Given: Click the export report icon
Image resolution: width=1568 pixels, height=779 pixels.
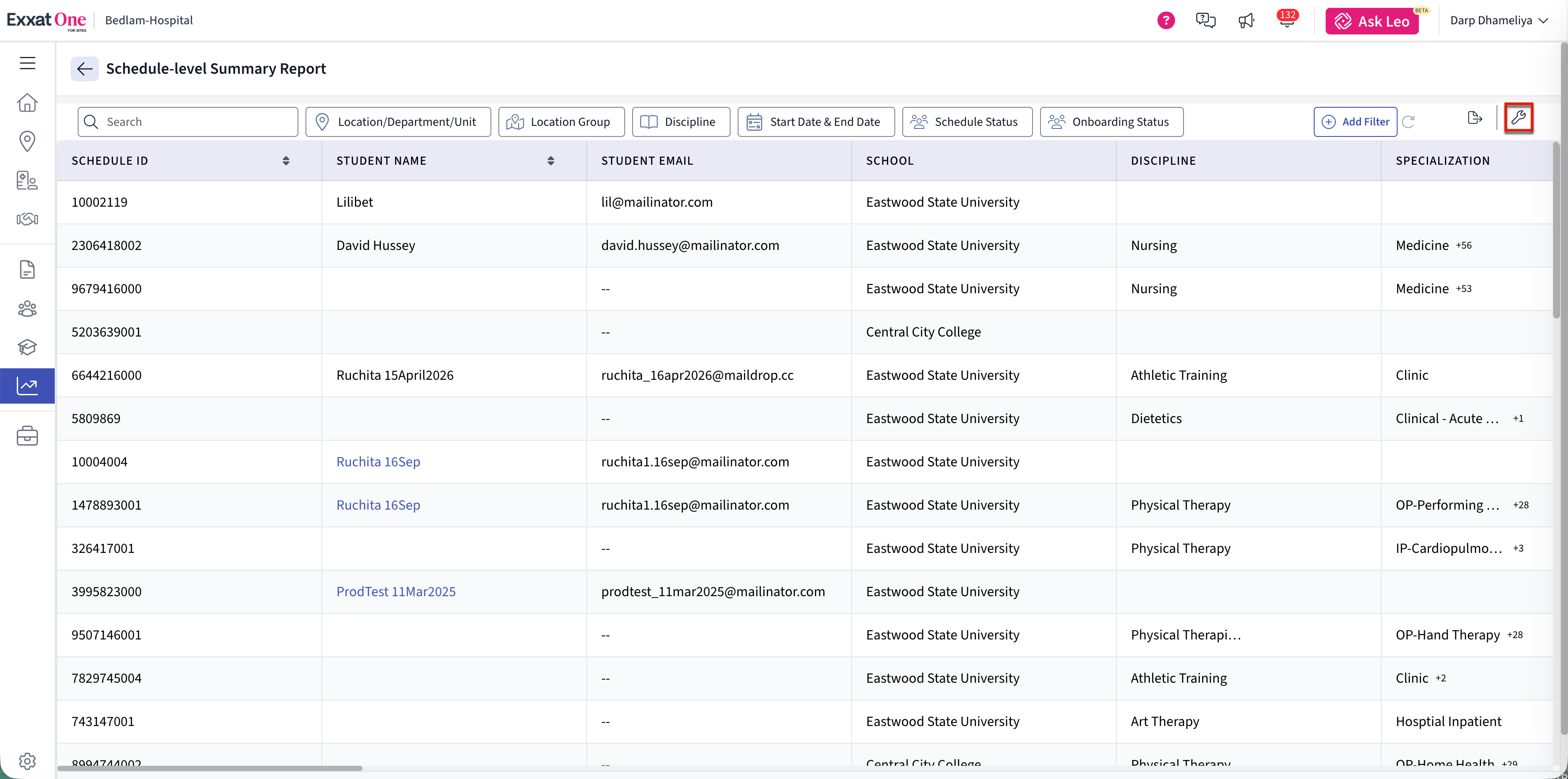Looking at the screenshot, I should (1474, 118).
